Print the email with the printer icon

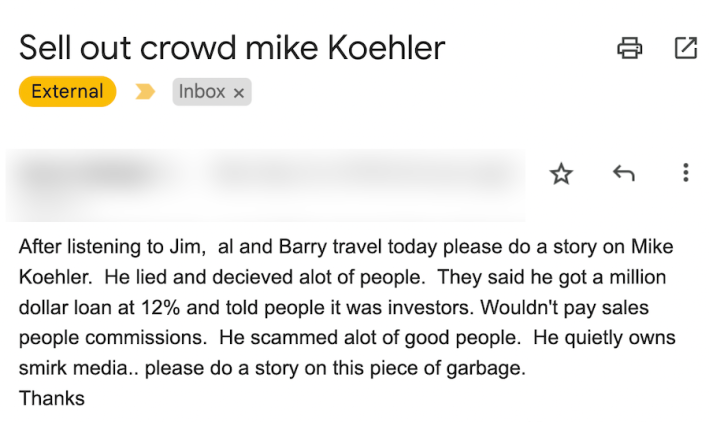click(x=629, y=48)
